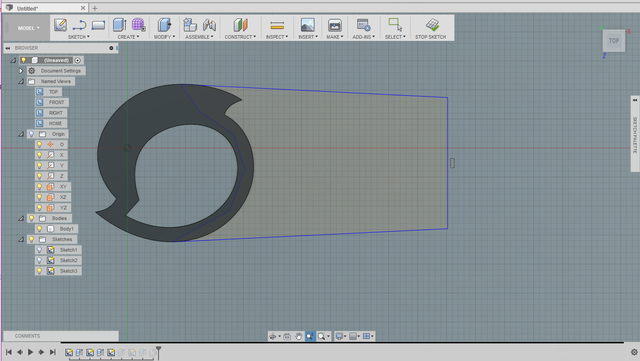Toggle visibility bulb of YZ plane
This screenshot has width=640, height=361.
coord(40,207)
